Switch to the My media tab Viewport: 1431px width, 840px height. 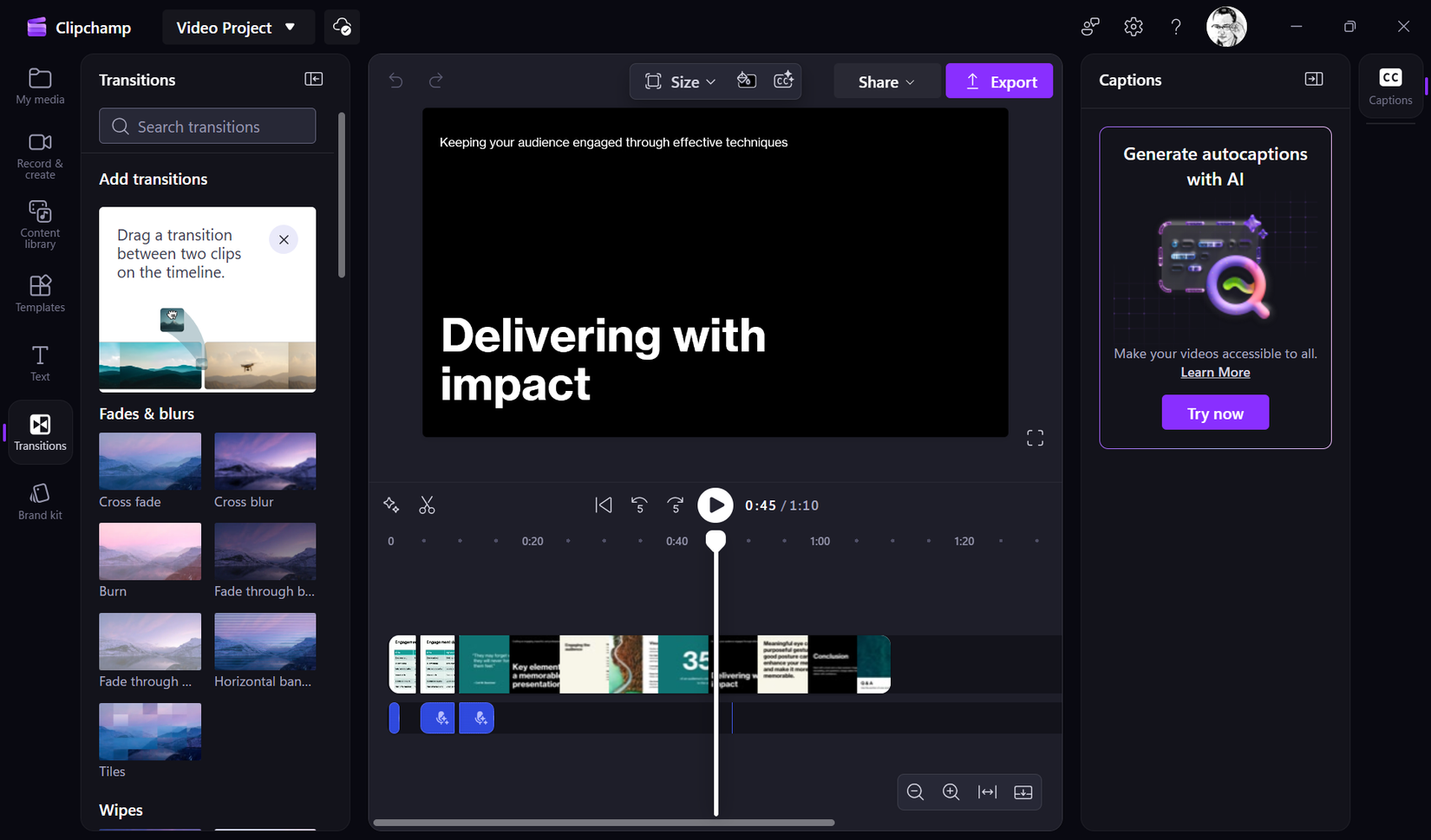[39, 86]
